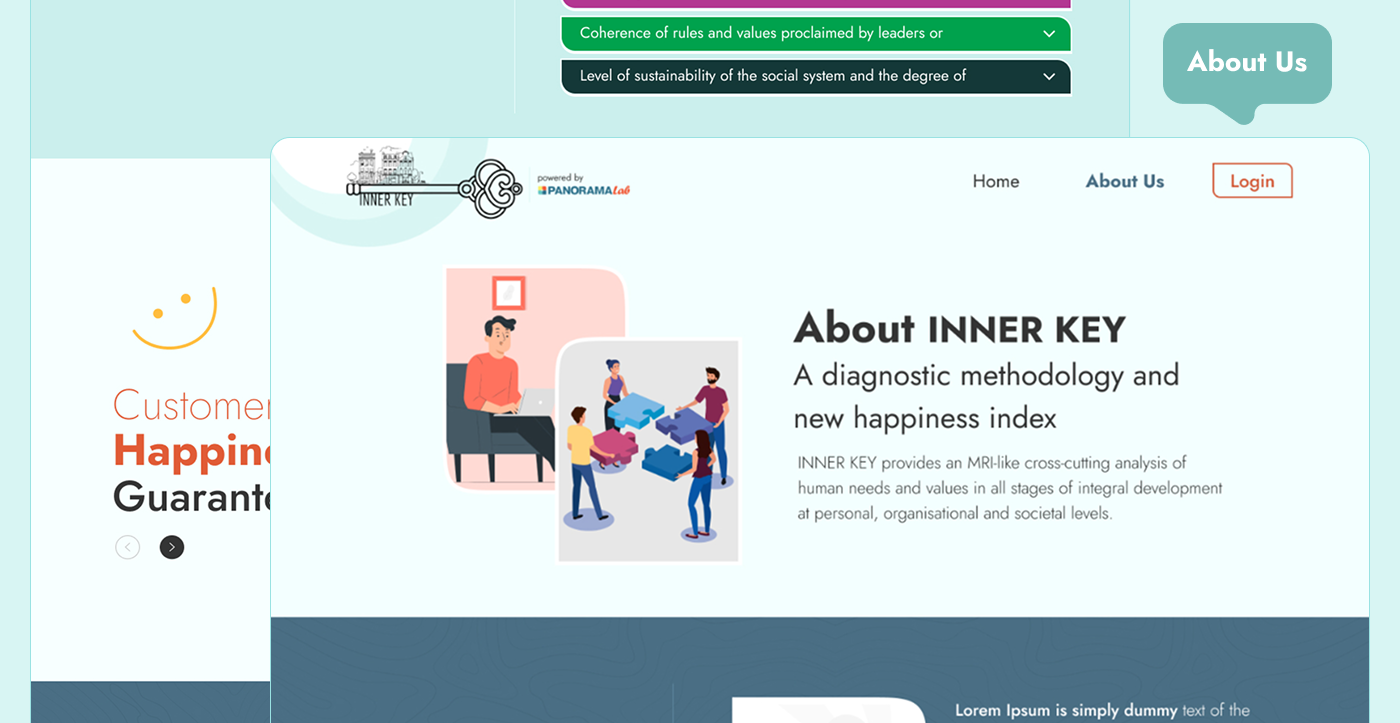
Task: Expand the Level of sustainability chevron
Action: 1048,77
